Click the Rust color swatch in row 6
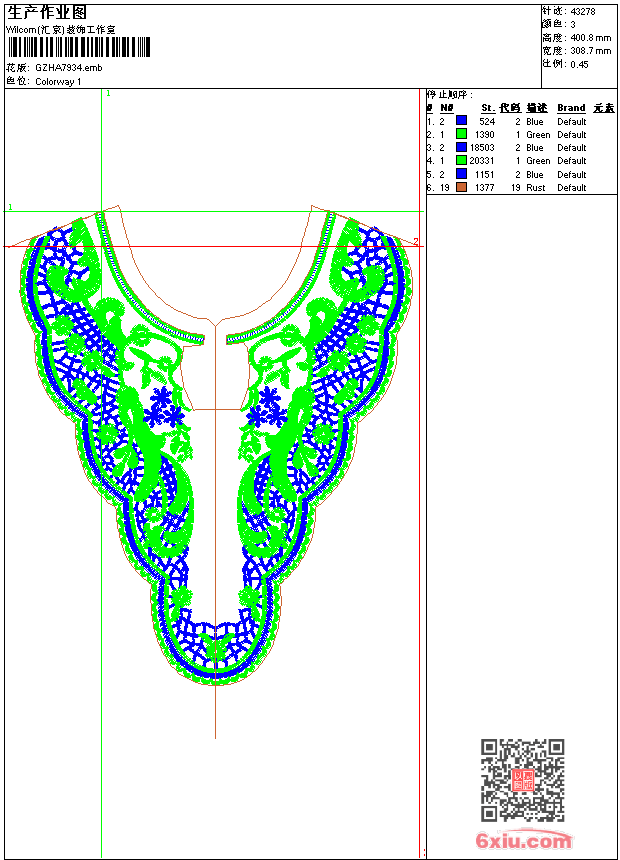 coord(461,187)
